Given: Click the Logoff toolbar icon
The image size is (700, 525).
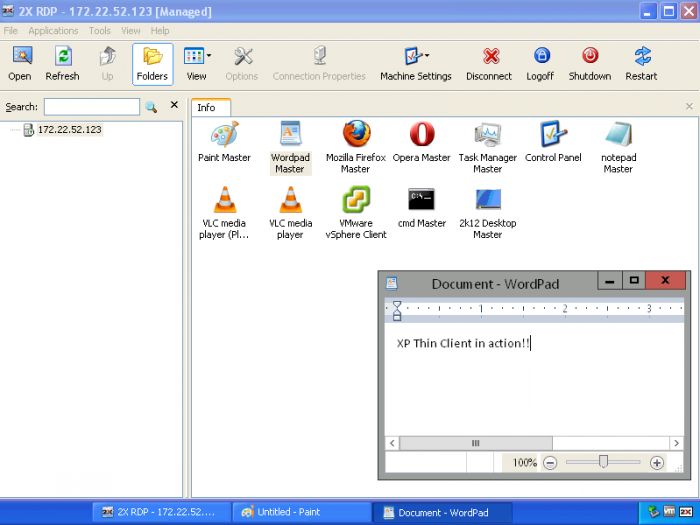Looking at the screenshot, I should (541, 64).
